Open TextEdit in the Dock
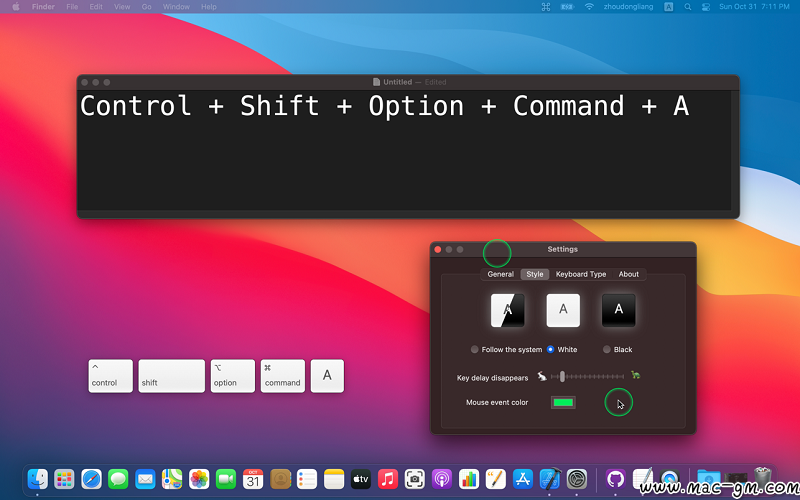This screenshot has width=800, height=500. (642, 479)
